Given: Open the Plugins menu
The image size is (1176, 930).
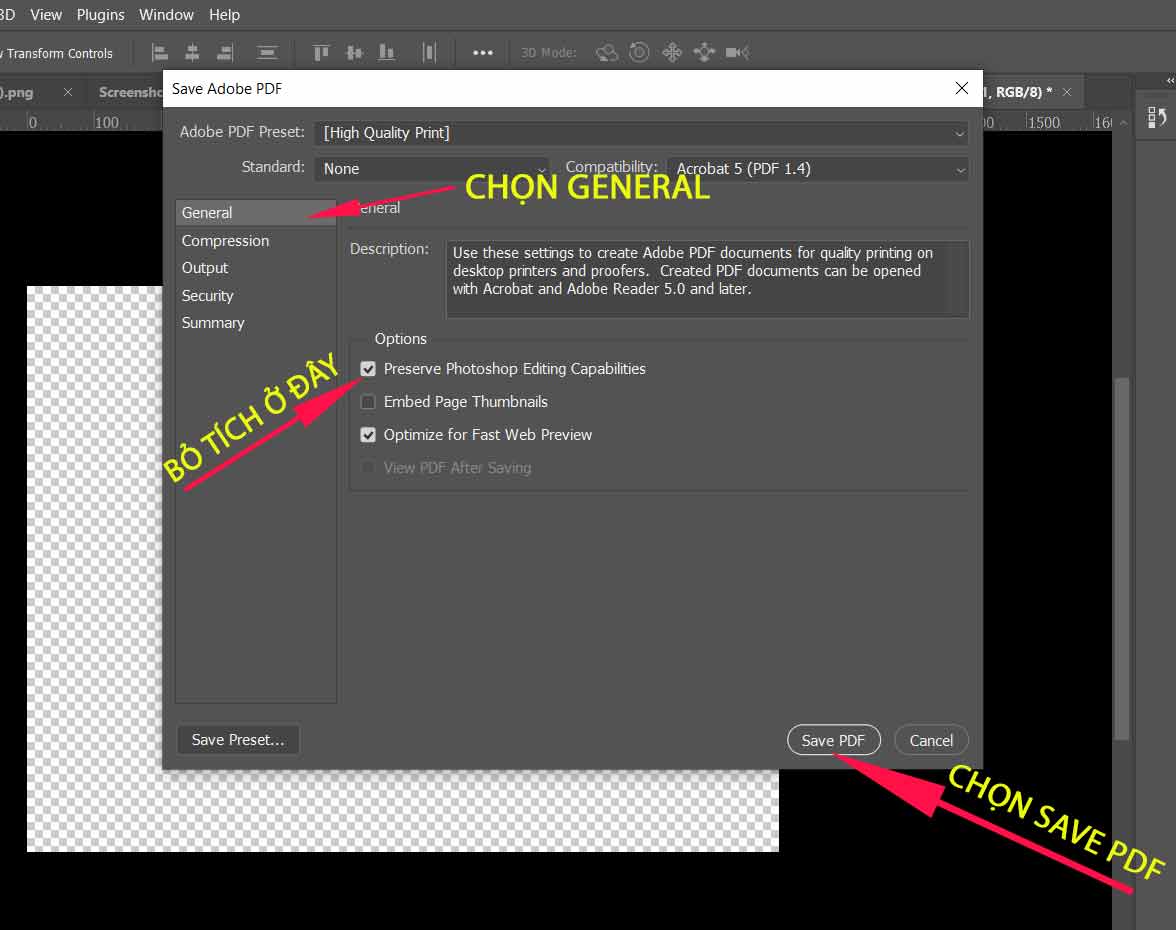Looking at the screenshot, I should tap(100, 14).
